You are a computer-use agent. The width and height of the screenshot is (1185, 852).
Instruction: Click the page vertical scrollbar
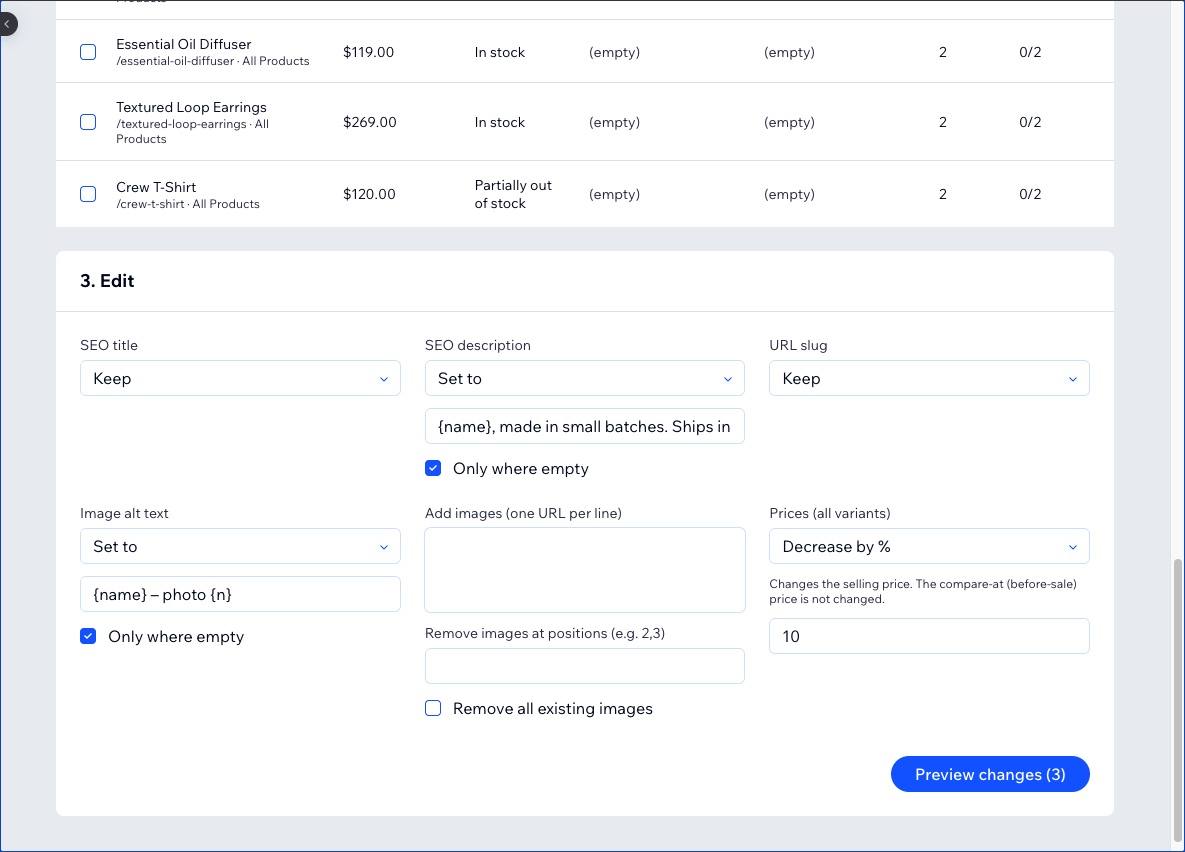point(1177,699)
